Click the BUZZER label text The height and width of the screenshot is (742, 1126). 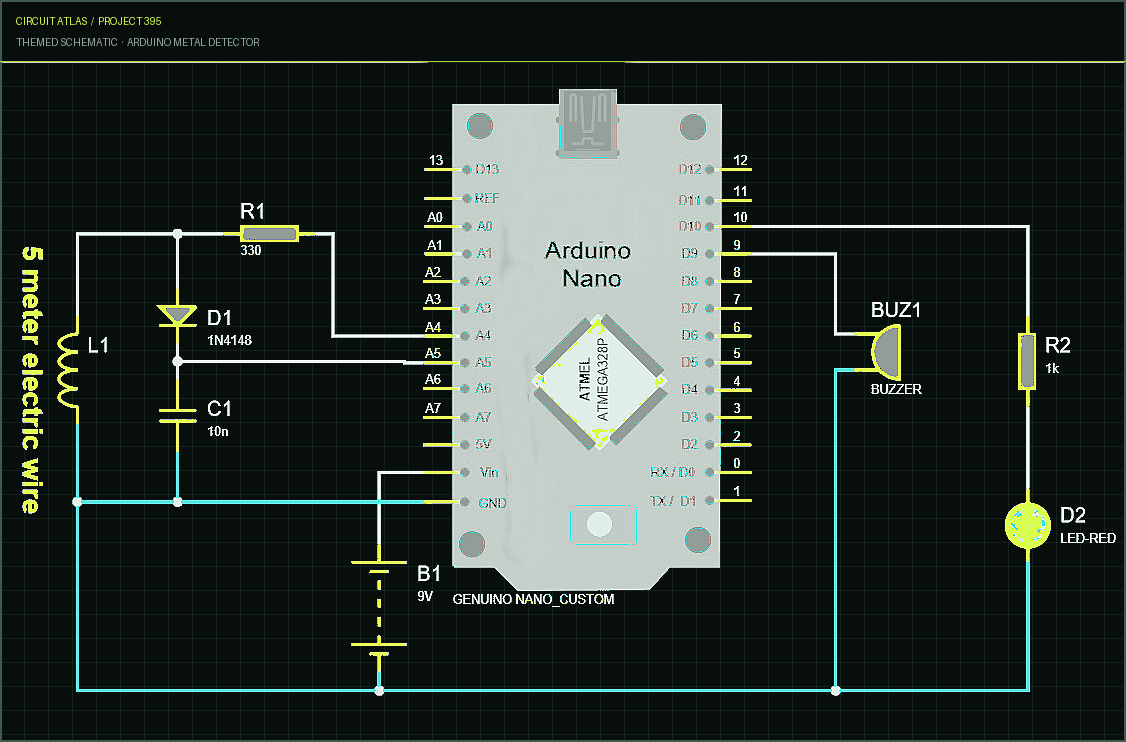pyautogui.click(x=896, y=389)
